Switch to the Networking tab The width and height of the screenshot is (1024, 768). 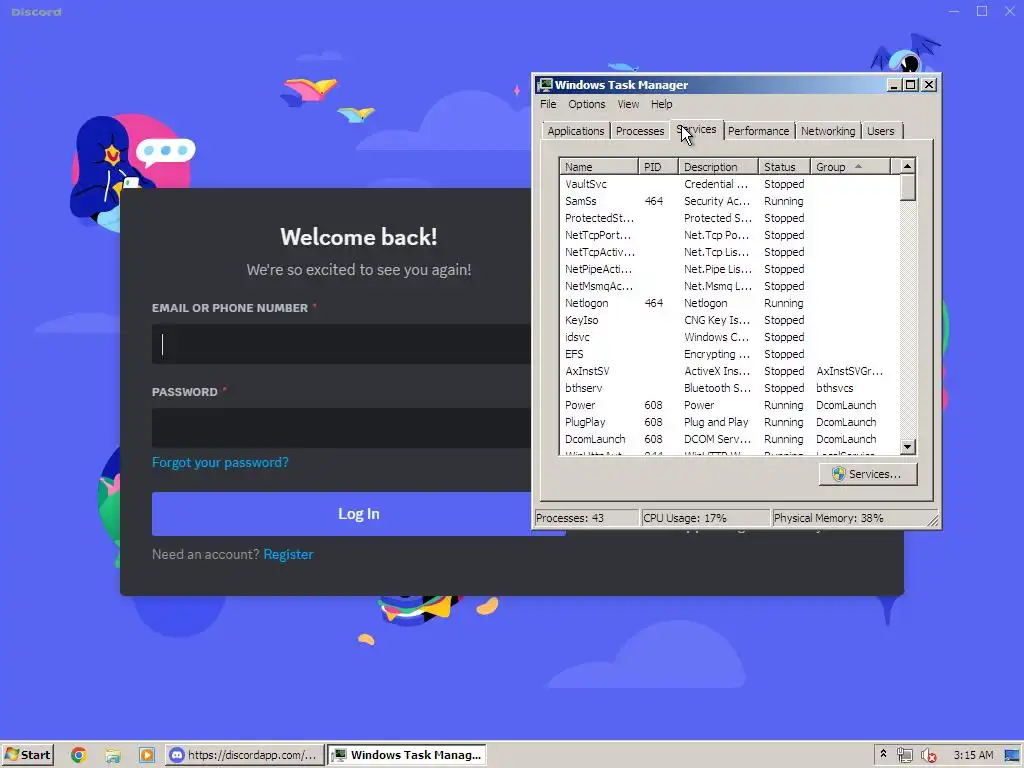click(827, 131)
